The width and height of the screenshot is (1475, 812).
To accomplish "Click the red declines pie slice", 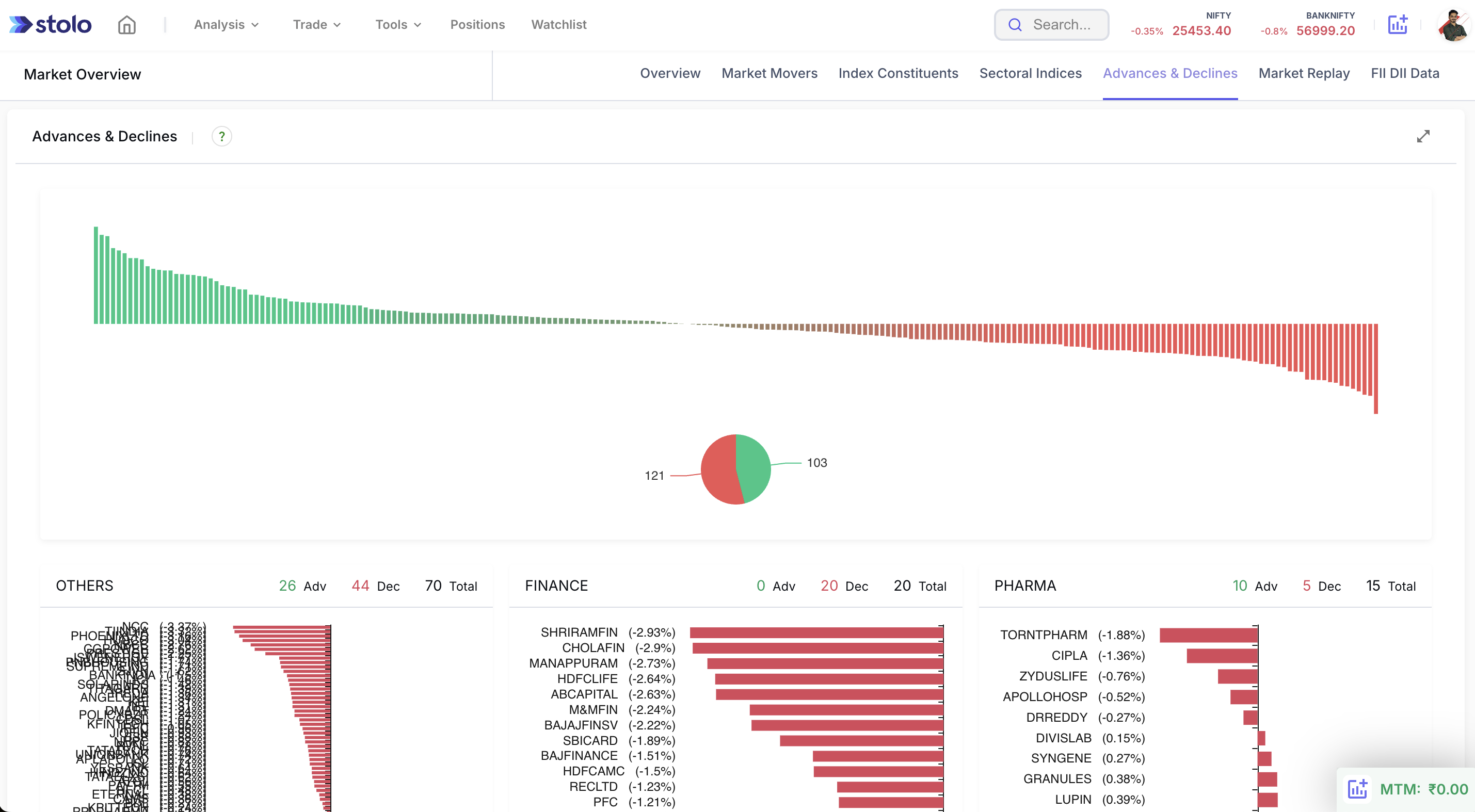I will pyautogui.click(x=718, y=470).
